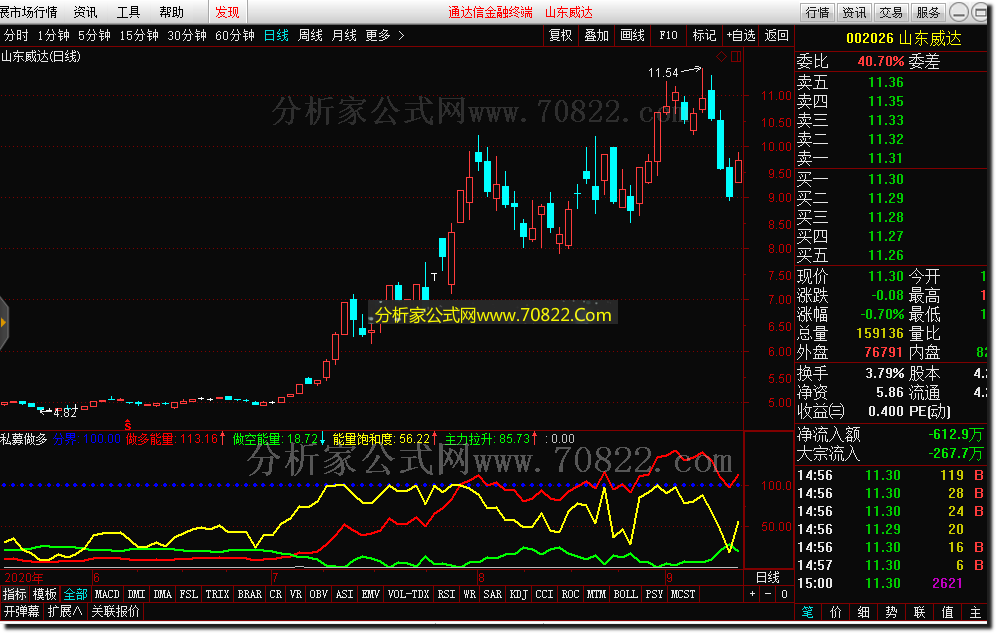Screen dimensions: 997x633
Task: Switch to the 1分钟 chart
Action: (x=53, y=36)
